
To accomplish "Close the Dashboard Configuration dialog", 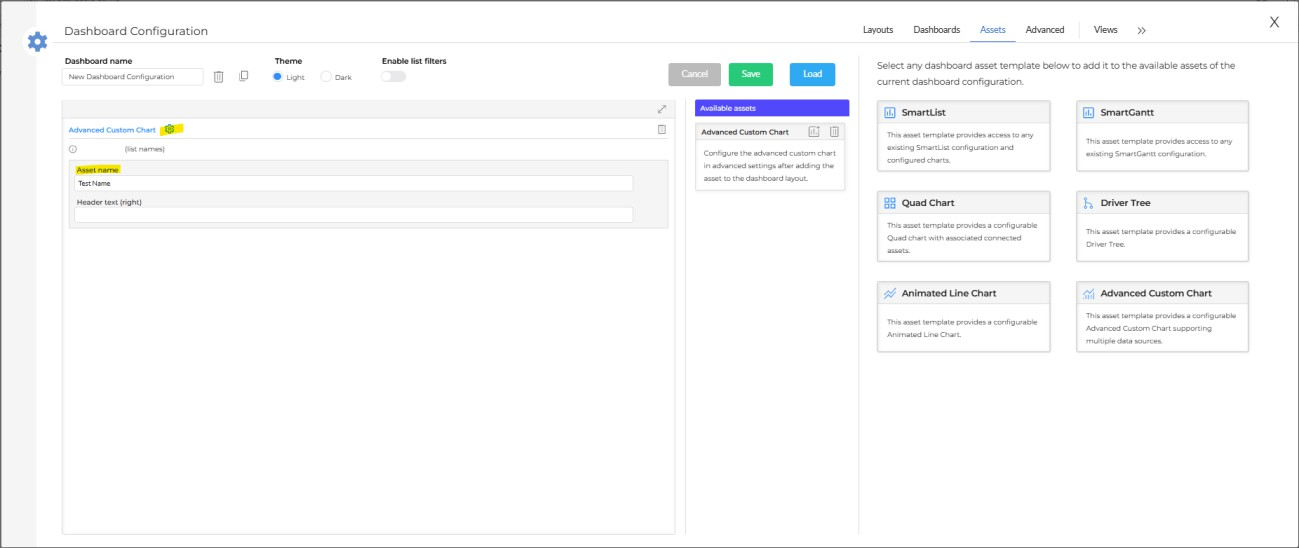I will click(1274, 22).
